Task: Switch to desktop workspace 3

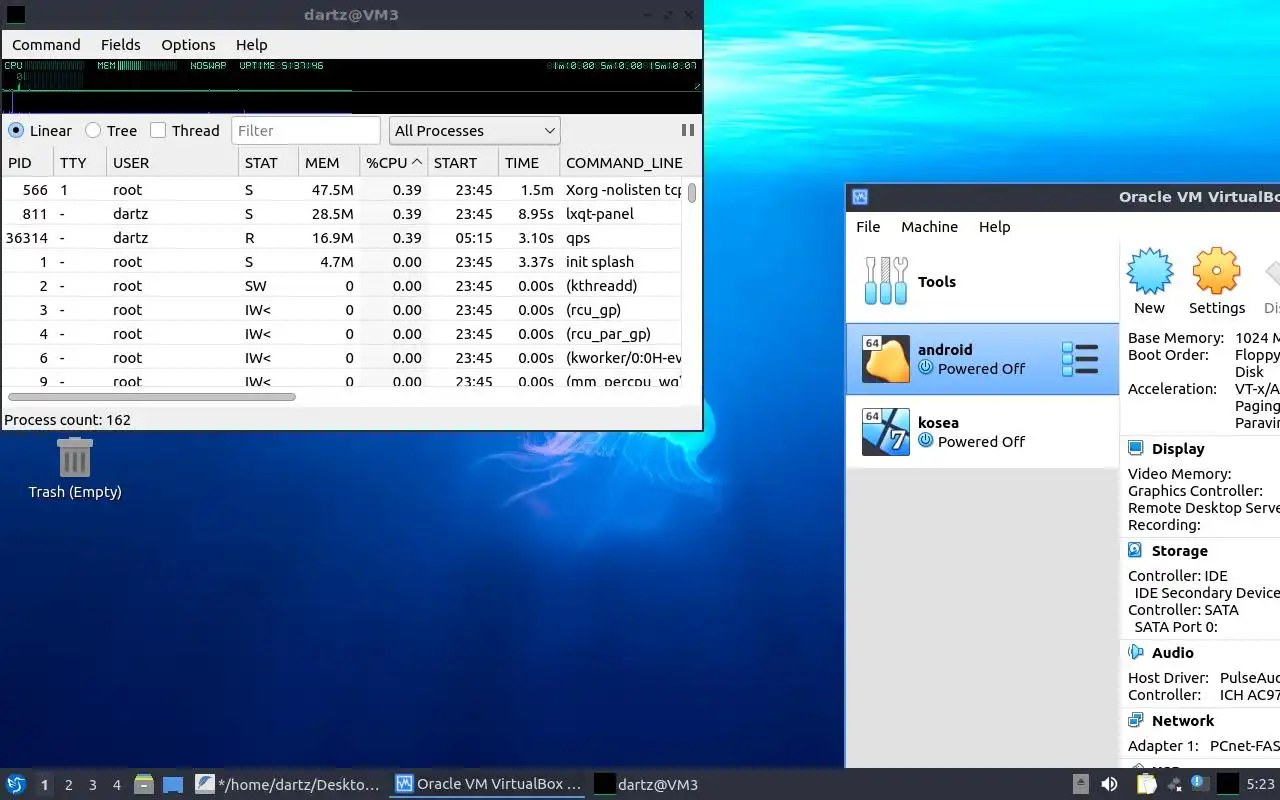Action: coord(92,785)
